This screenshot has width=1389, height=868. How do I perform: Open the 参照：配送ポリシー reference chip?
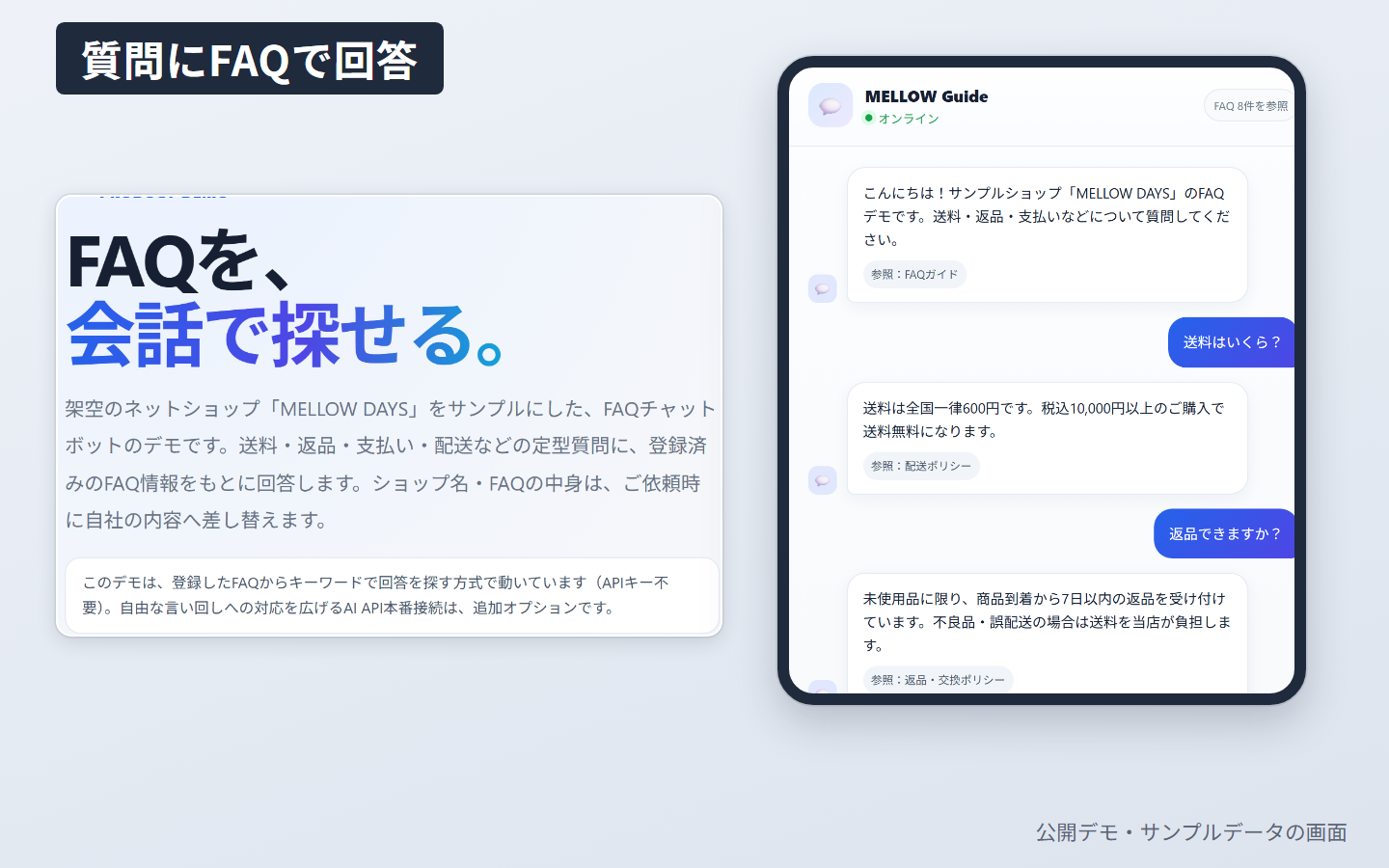921,466
